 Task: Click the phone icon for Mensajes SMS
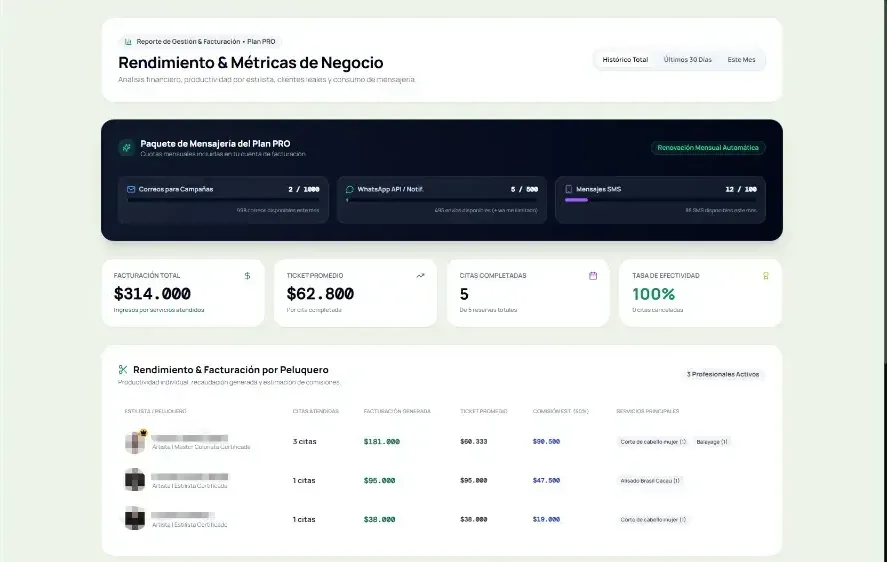point(569,190)
